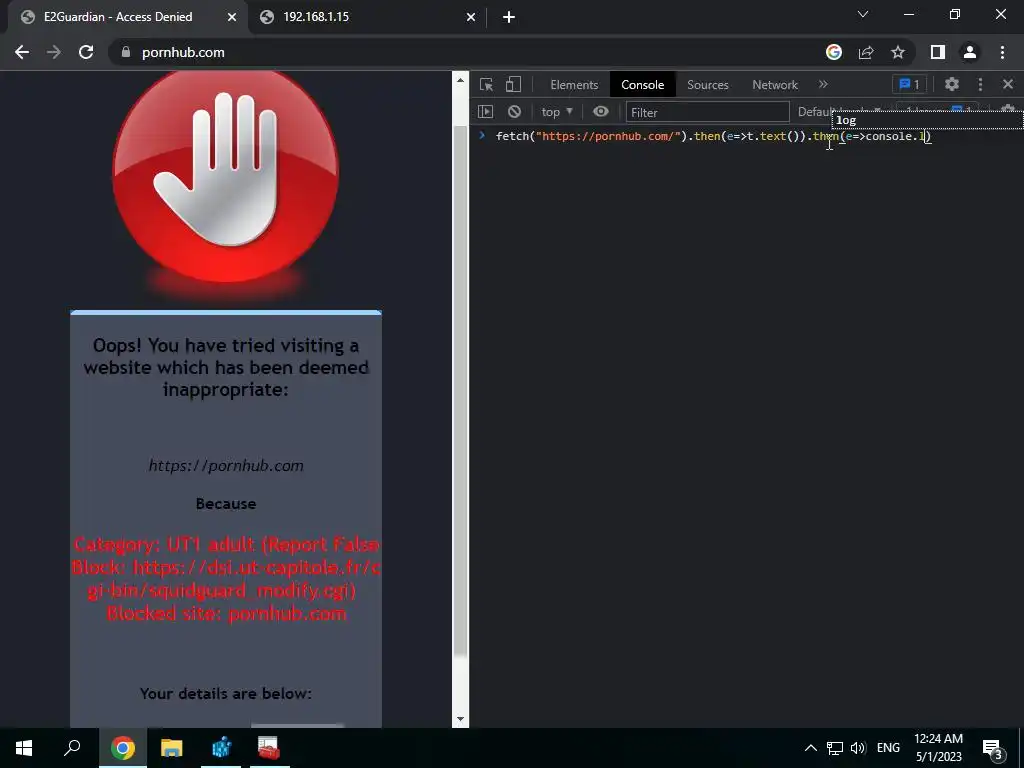Pick the 'log' autocomplete suggestion
1024x768 pixels.
(927, 120)
